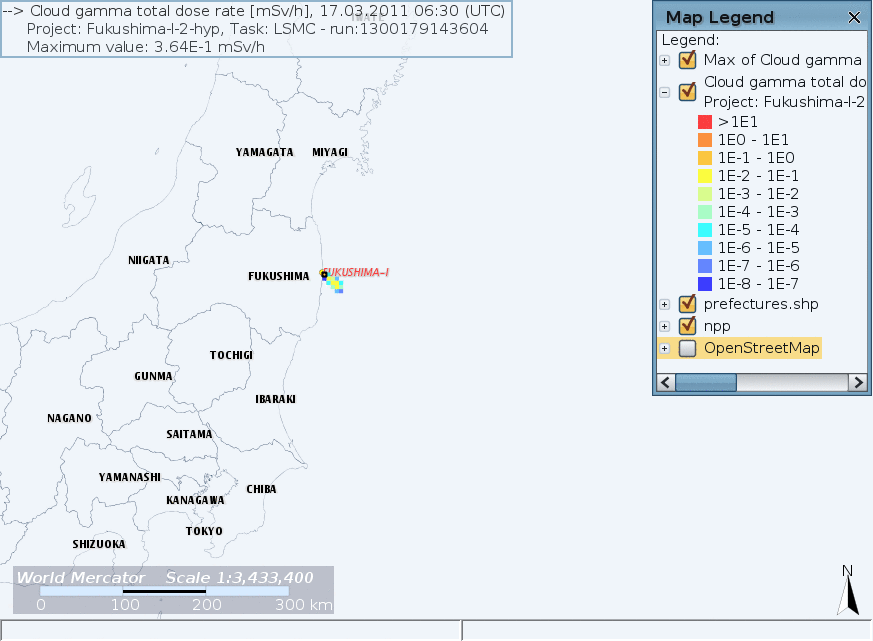Disable the npp layer checkbox
Screen dimensions: 873x641
coord(687,326)
